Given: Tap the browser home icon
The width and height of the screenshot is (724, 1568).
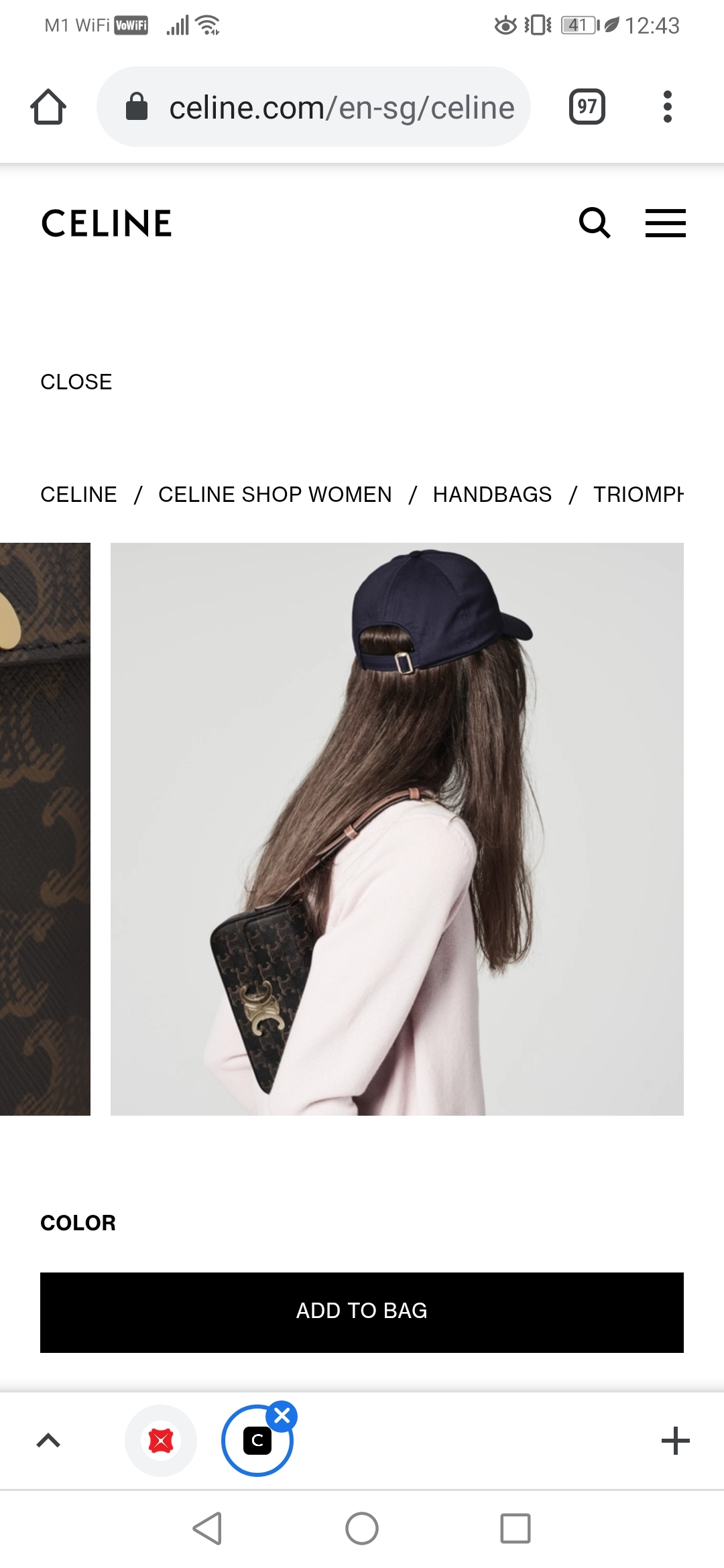Looking at the screenshot, I should [48, 107].
